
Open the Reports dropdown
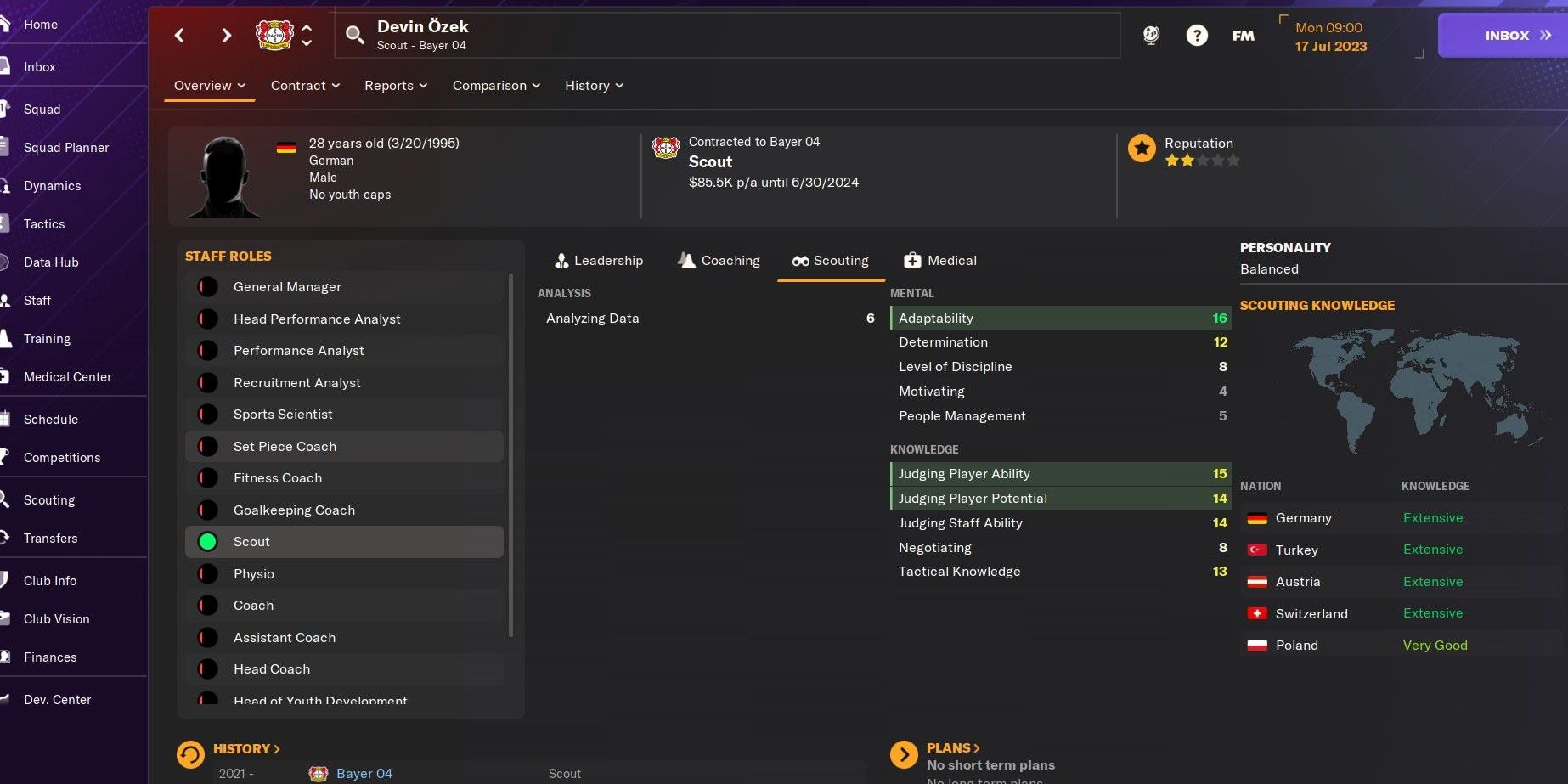[395, 85]
